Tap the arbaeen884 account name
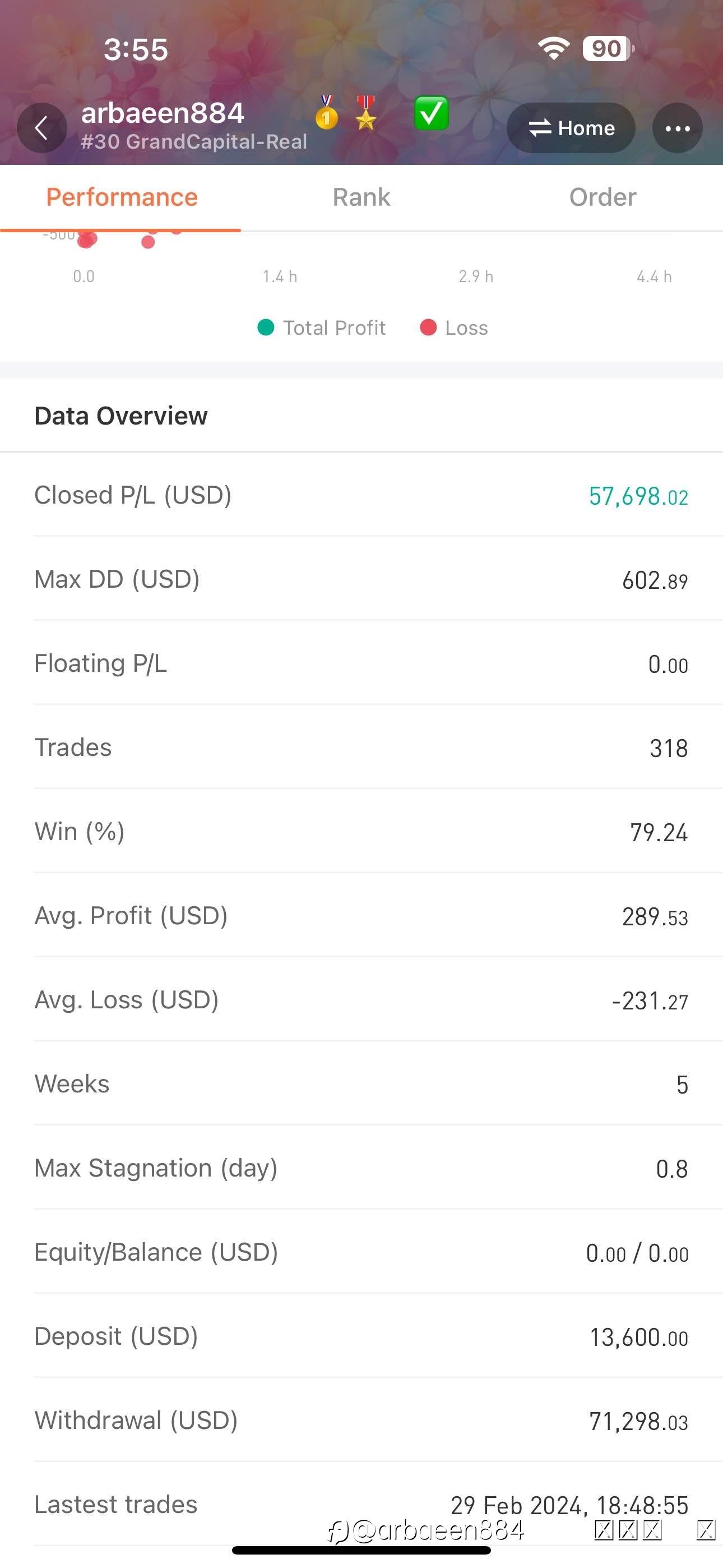Image resolution: width=723 pixels, height=1568 pixels. tap(163, 113)
